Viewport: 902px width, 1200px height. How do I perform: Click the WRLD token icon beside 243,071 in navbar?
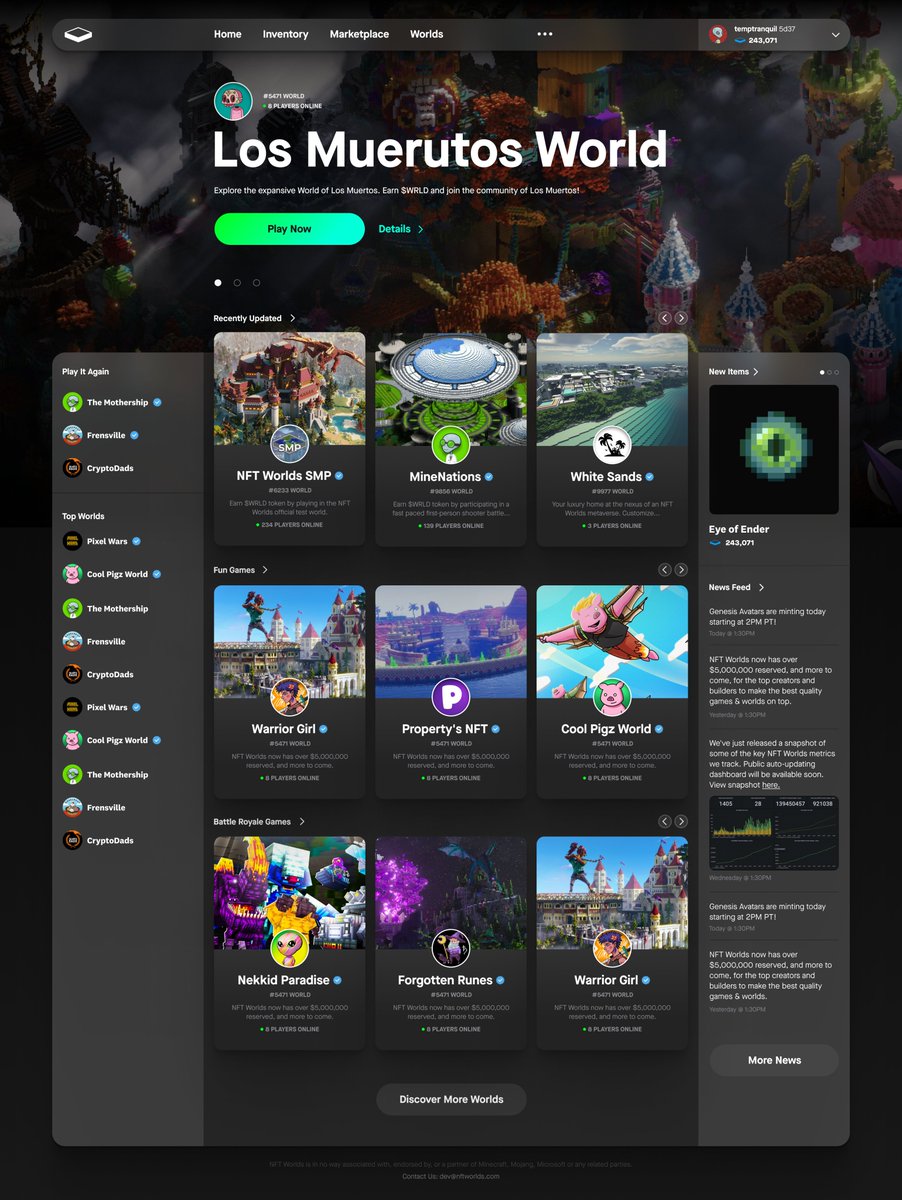coord(740,41)
